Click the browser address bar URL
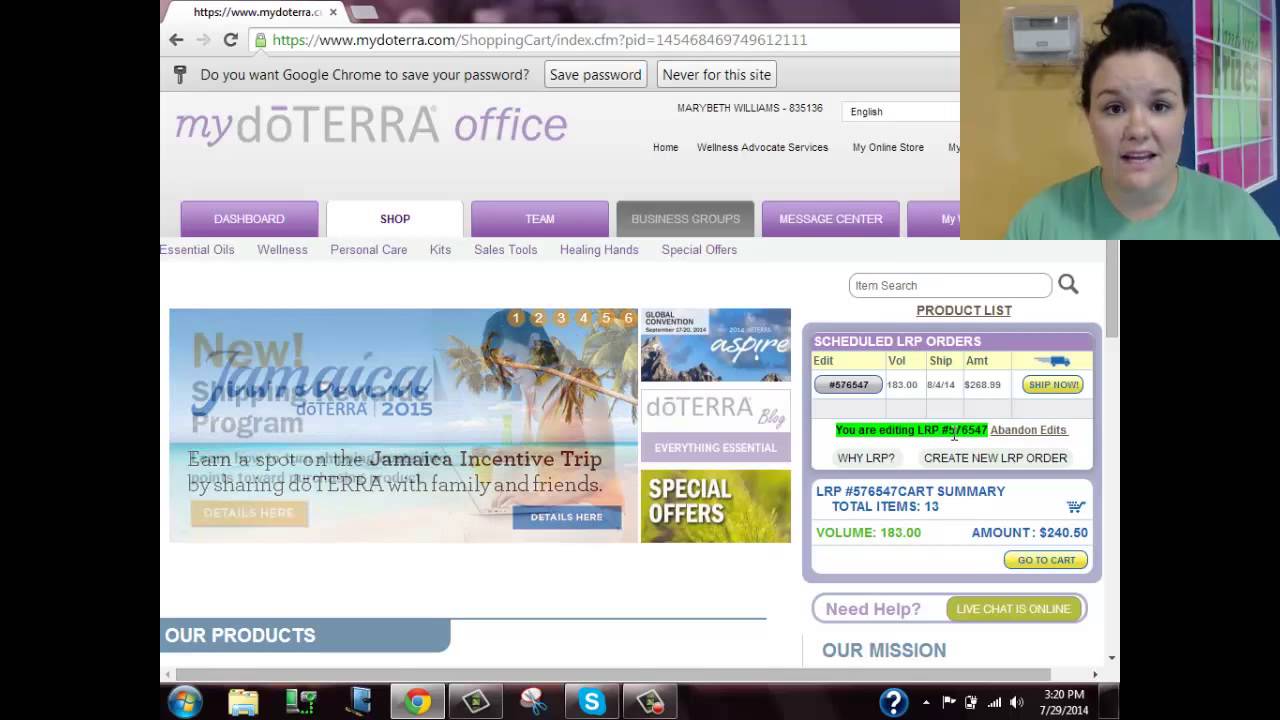The image size is (1280, 720). pos(540,40)
